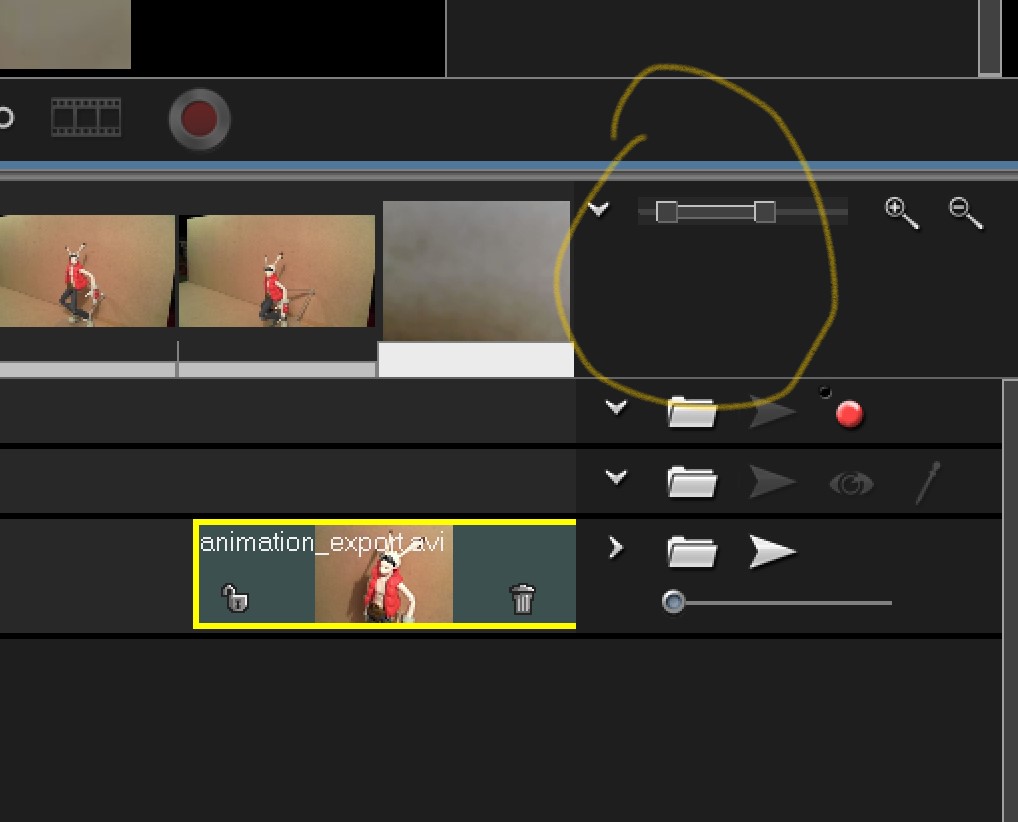
Task: Select the animation_export.avi clip thumbnail
Action: pos(384,575)
